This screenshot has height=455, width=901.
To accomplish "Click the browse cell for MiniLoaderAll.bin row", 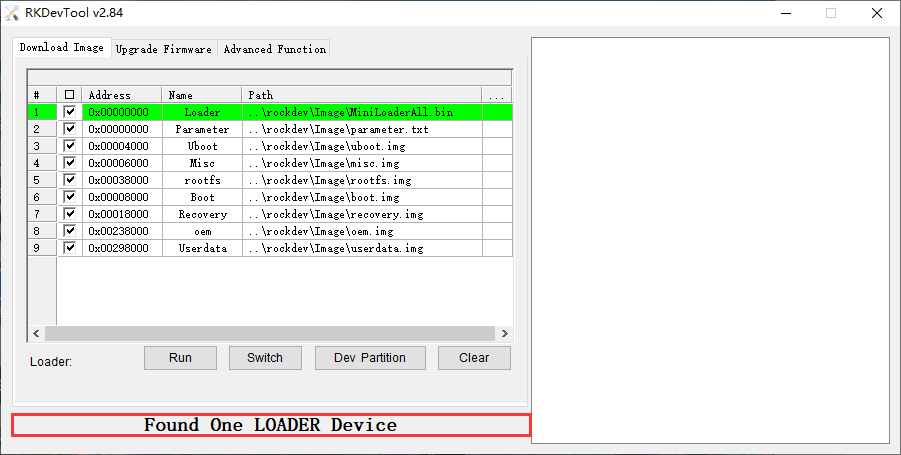I will (497, 112).
